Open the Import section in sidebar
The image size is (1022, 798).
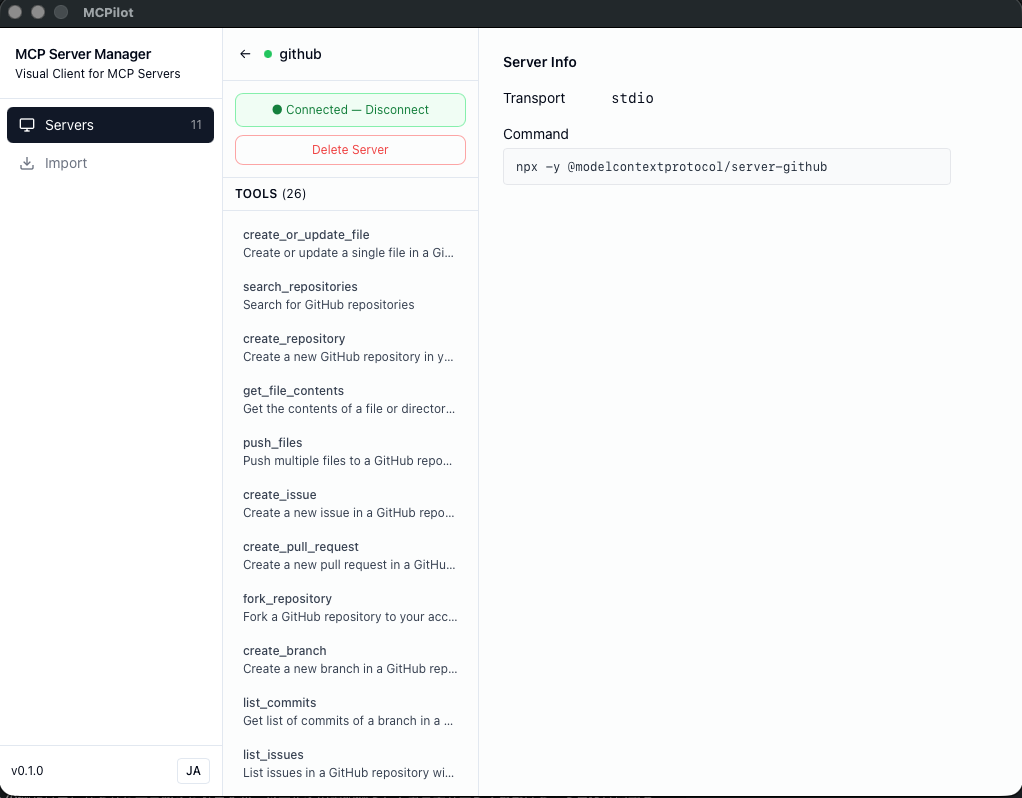(x=110, y=163)
